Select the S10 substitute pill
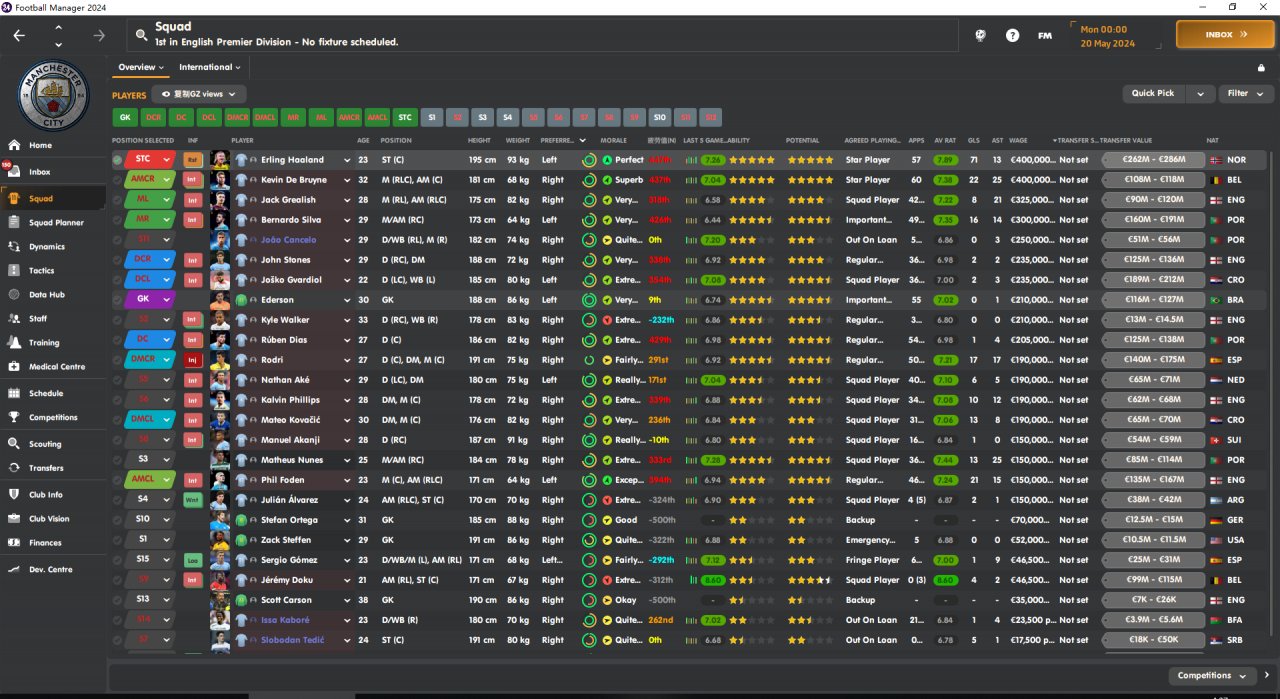1280x699 pixels. coord(659,117)
